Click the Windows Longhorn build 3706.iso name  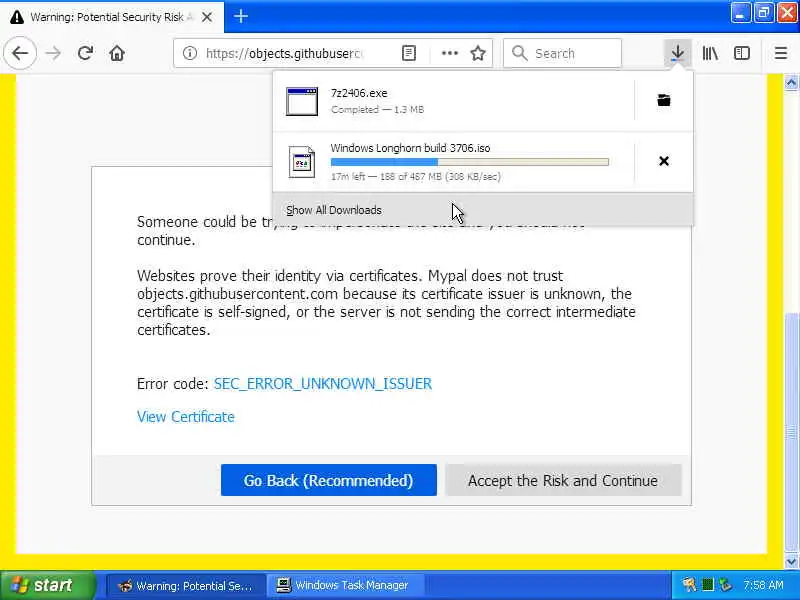point(410,148)
